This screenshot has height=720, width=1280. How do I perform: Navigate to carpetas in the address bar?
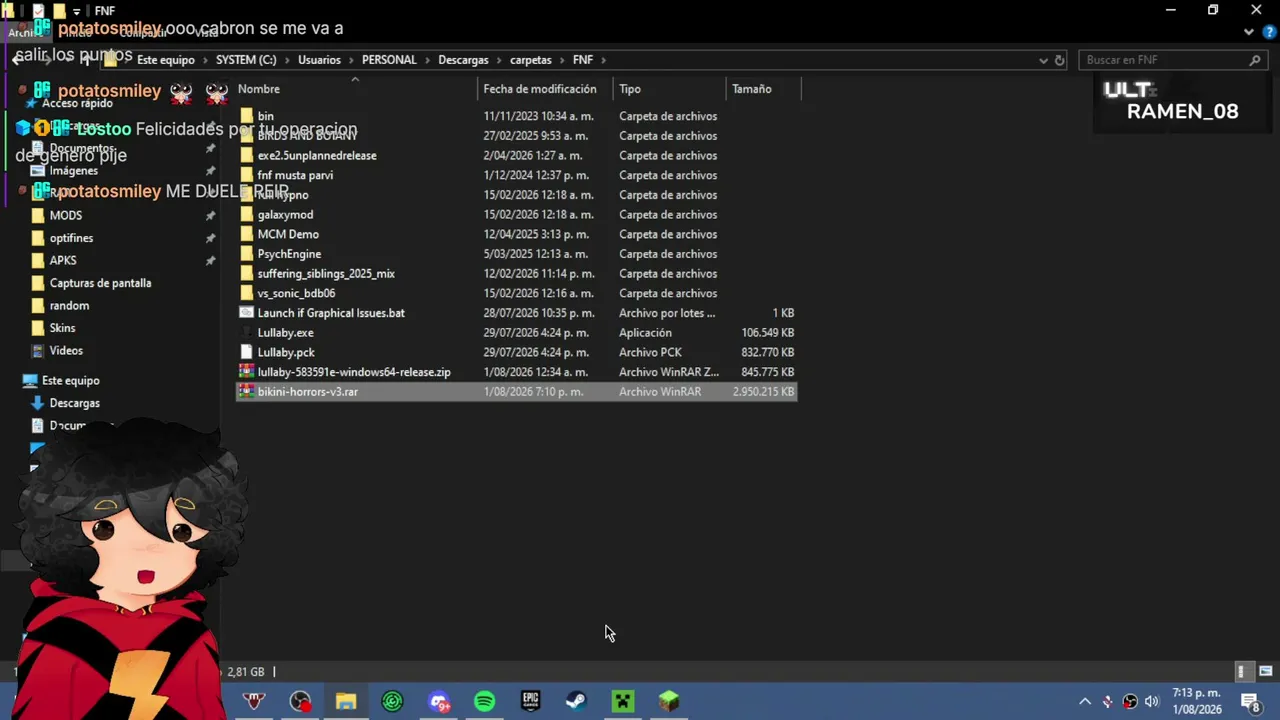531,60
